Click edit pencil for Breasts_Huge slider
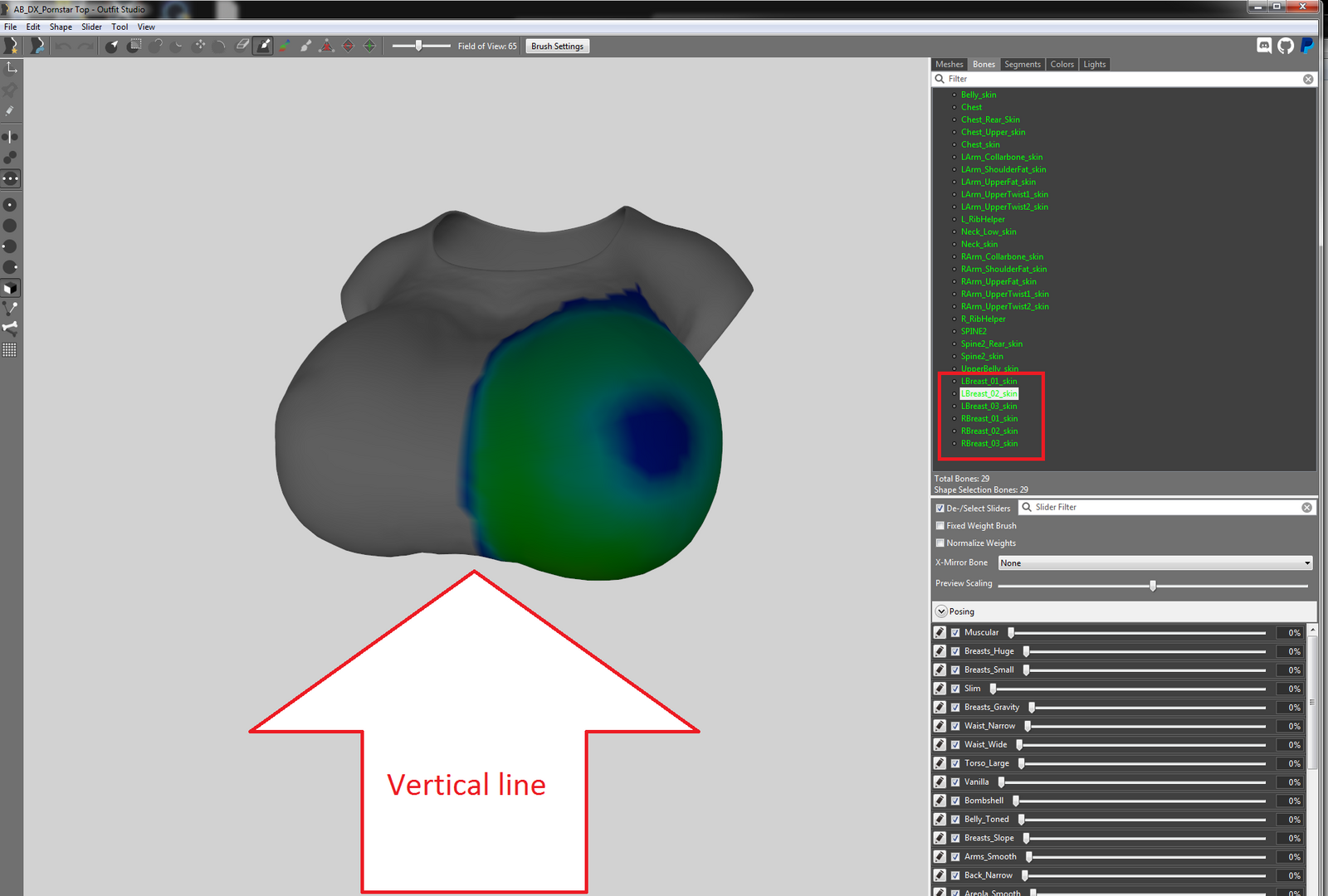 point(940,651)
